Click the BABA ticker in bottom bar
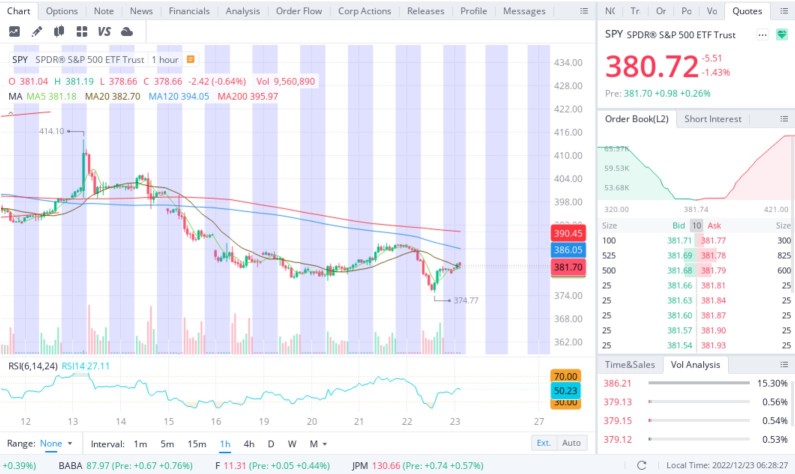 [70, 465]
